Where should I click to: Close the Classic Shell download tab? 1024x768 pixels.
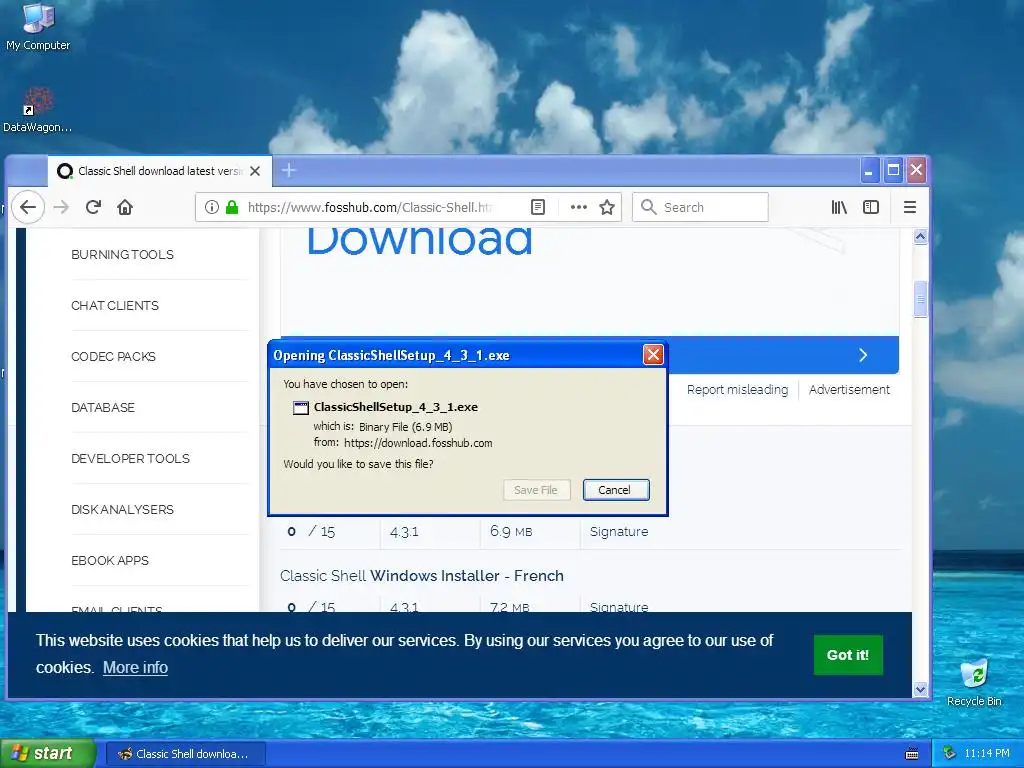point(255,171)
